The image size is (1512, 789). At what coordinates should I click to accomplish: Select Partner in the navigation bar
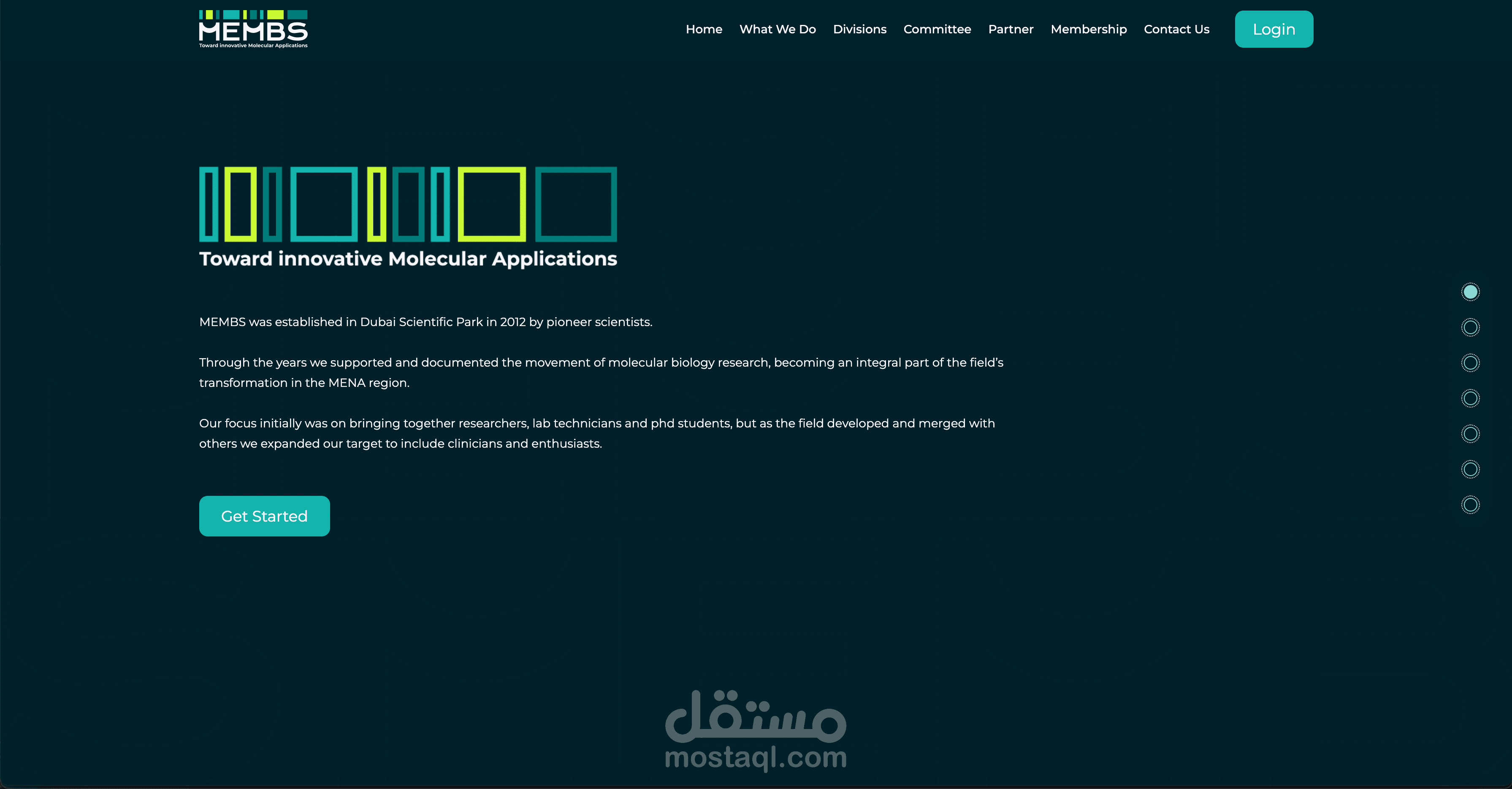coord(1011,30)
